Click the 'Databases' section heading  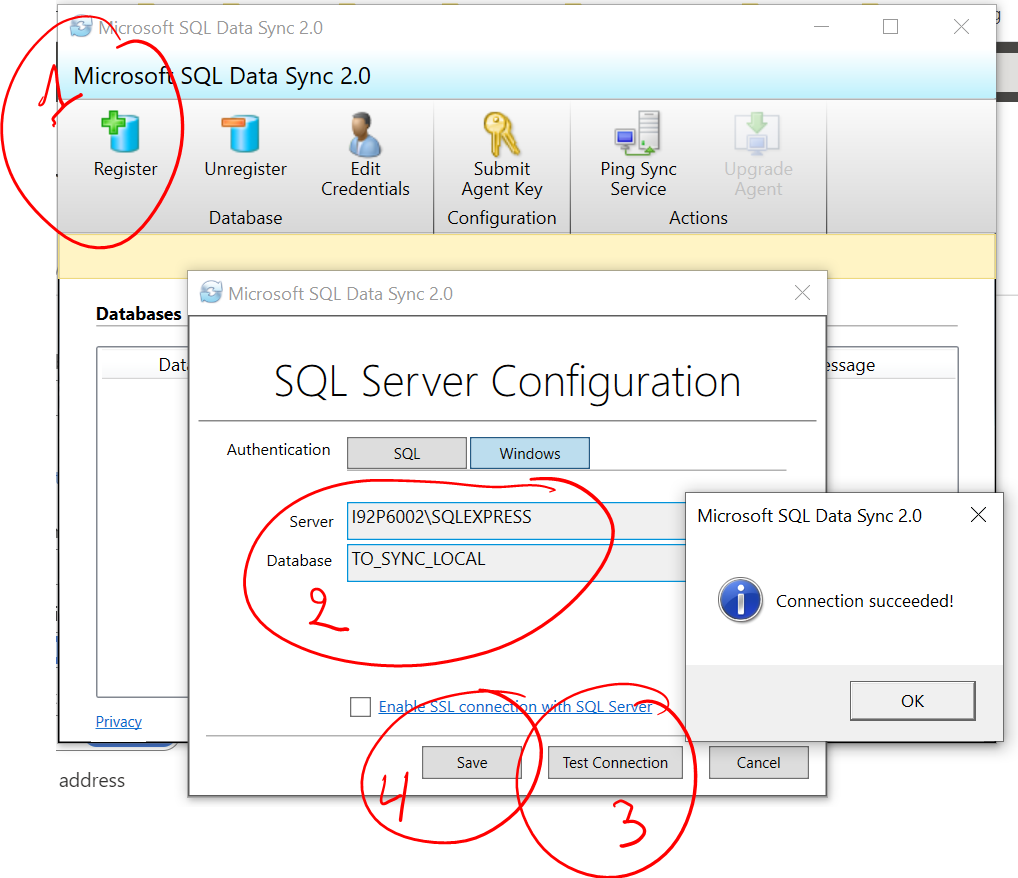(139, 314)
